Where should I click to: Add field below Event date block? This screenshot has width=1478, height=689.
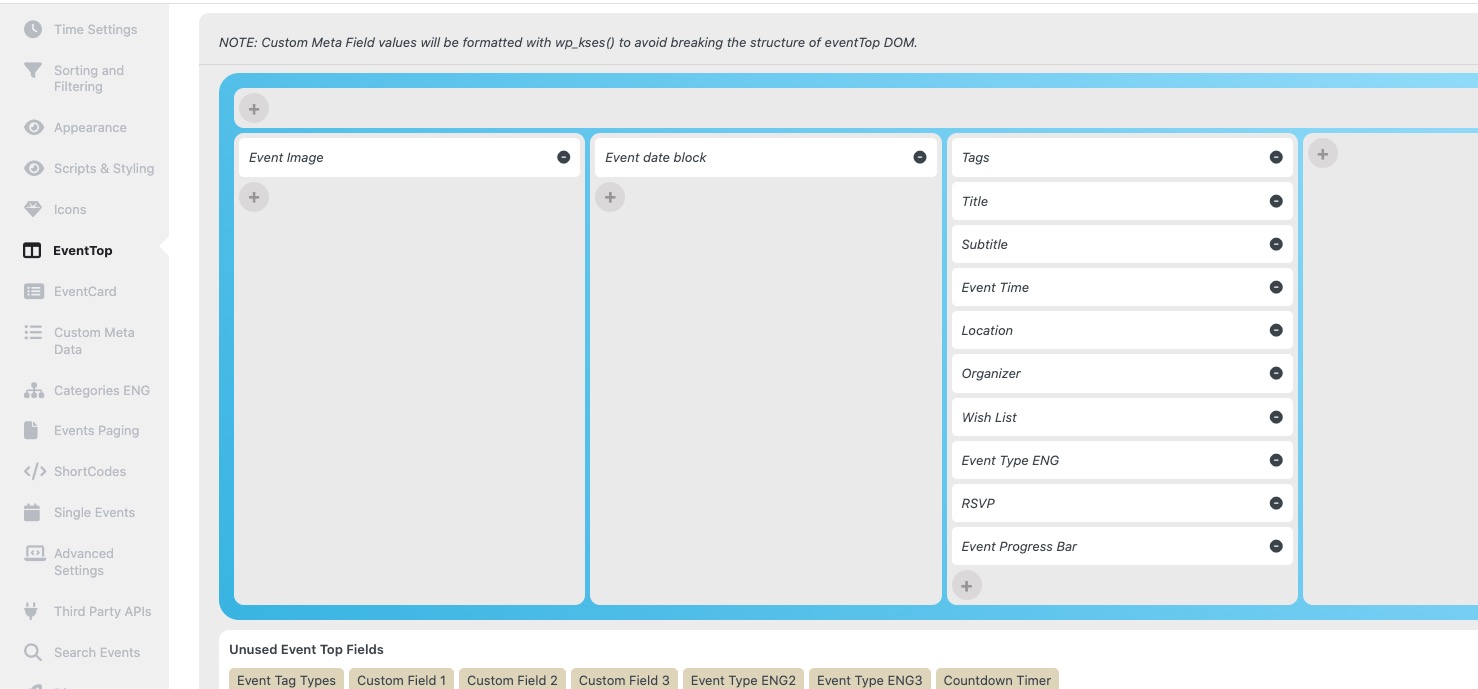point(610,197)
